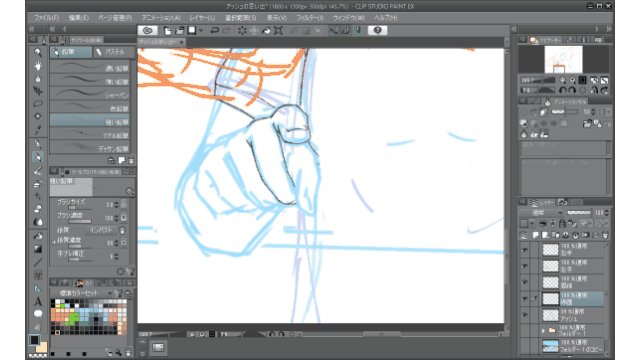Open the layer blending mode dropdown
640x360 pixels.
(x=542, y=213)
